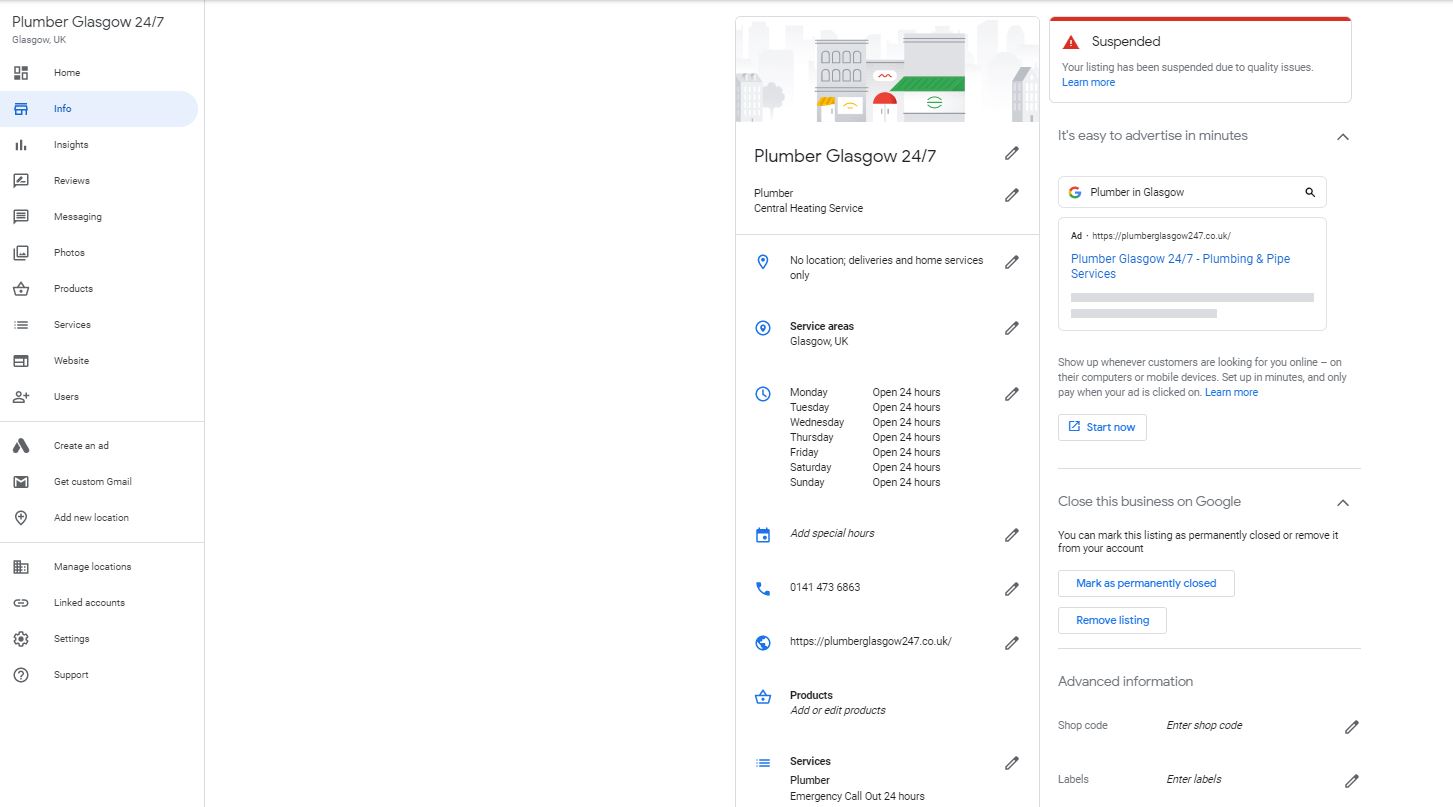Edit the Shop code pencil icon
This screenshot has height=807, width=1453.
point(1352,727)
